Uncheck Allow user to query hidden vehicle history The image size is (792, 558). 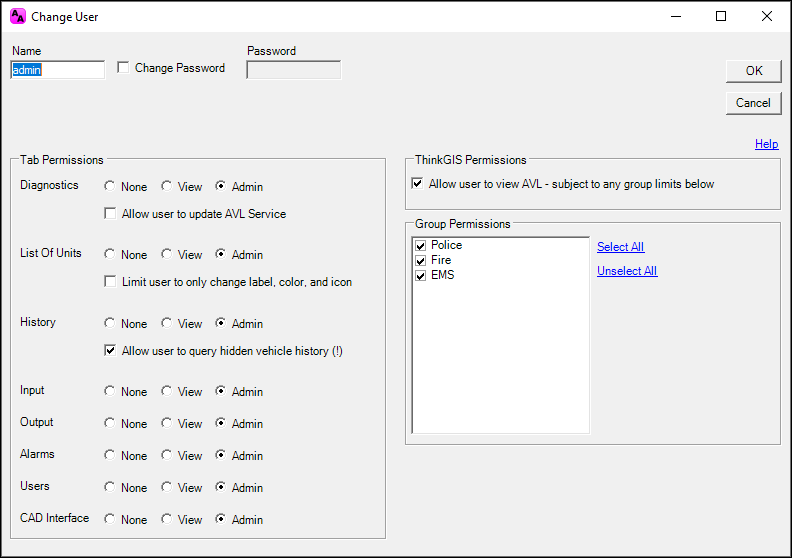pyautogui.click(x=110, y=350)
